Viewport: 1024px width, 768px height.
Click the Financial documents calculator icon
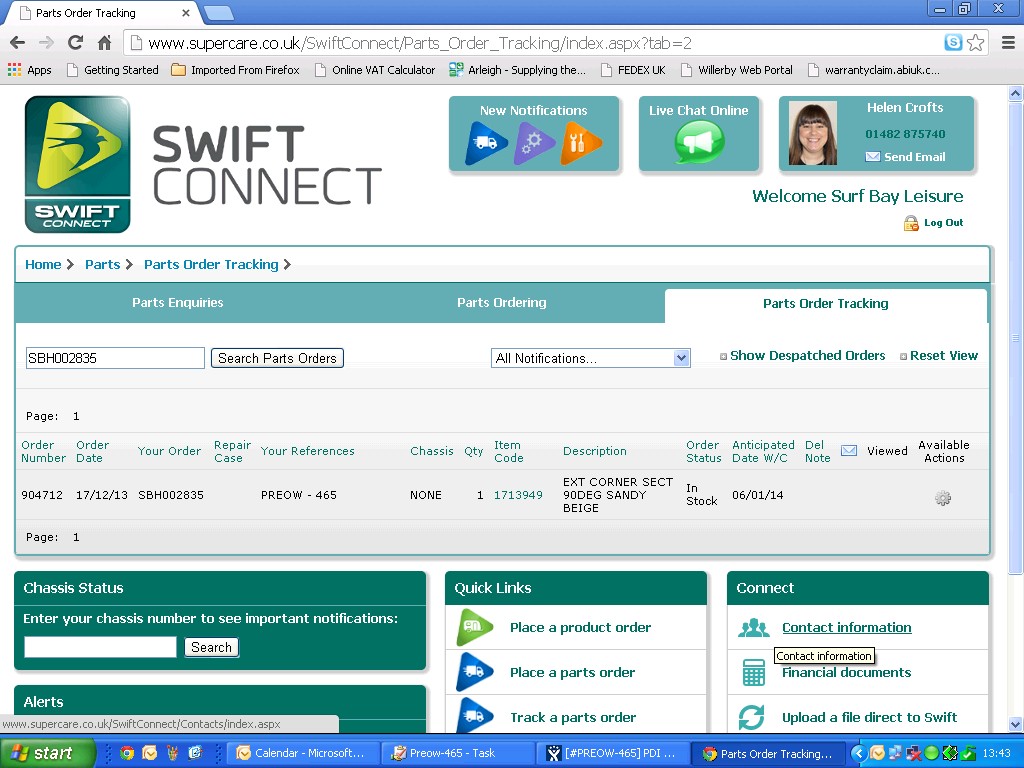click(x=753, y=673)
